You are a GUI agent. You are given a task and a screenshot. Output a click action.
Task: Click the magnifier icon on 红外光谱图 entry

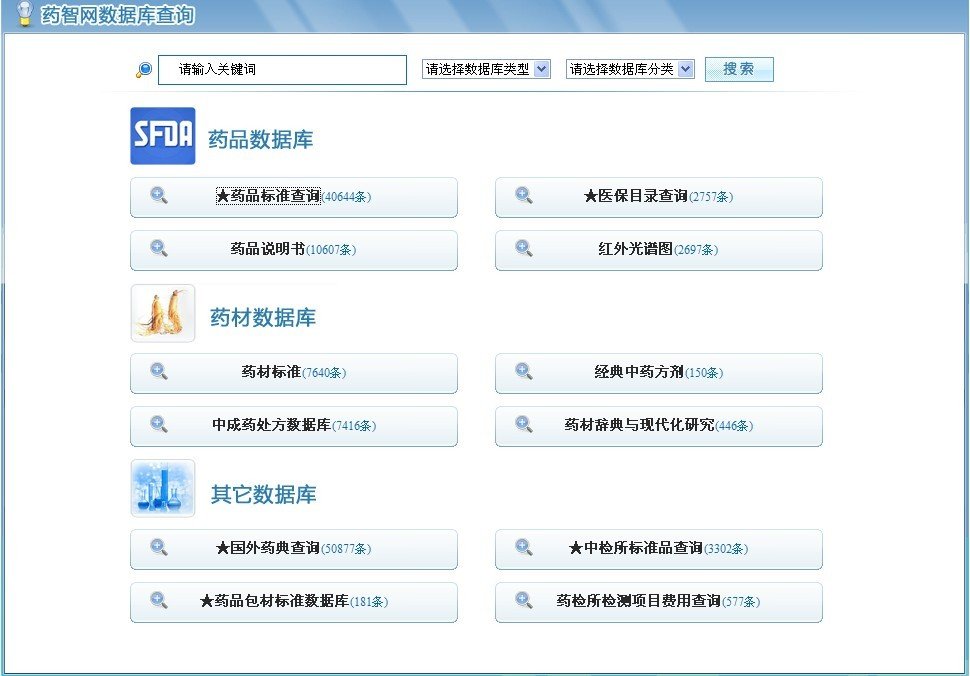click(x=524, y=250)
